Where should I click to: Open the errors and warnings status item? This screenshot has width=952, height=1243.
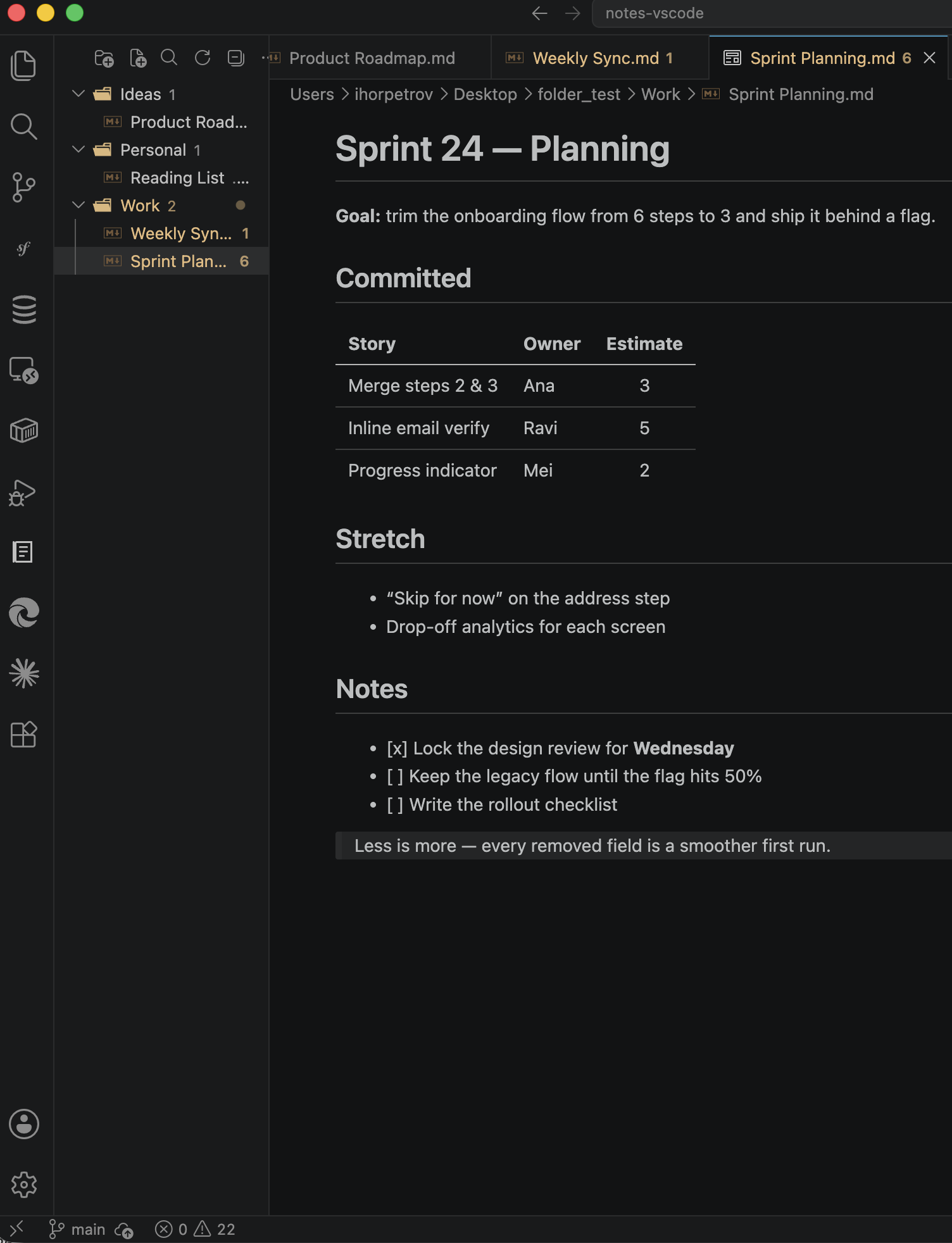click(195, 1230)
